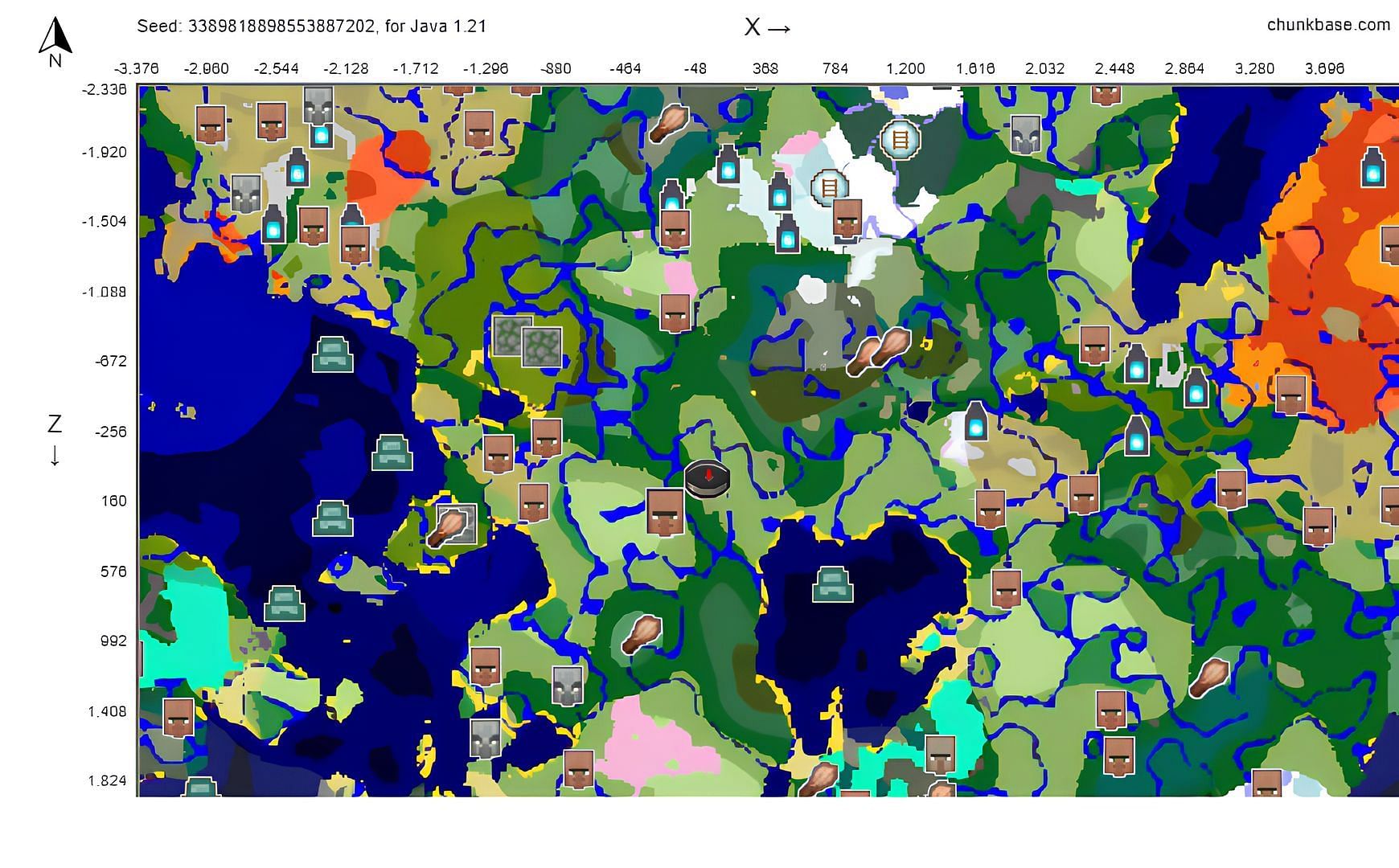Image resolution: width=1399 pixels, height=868 pixels.
Task: Select the village icon near X -1,010, Z 150
Action: [534, 502]
